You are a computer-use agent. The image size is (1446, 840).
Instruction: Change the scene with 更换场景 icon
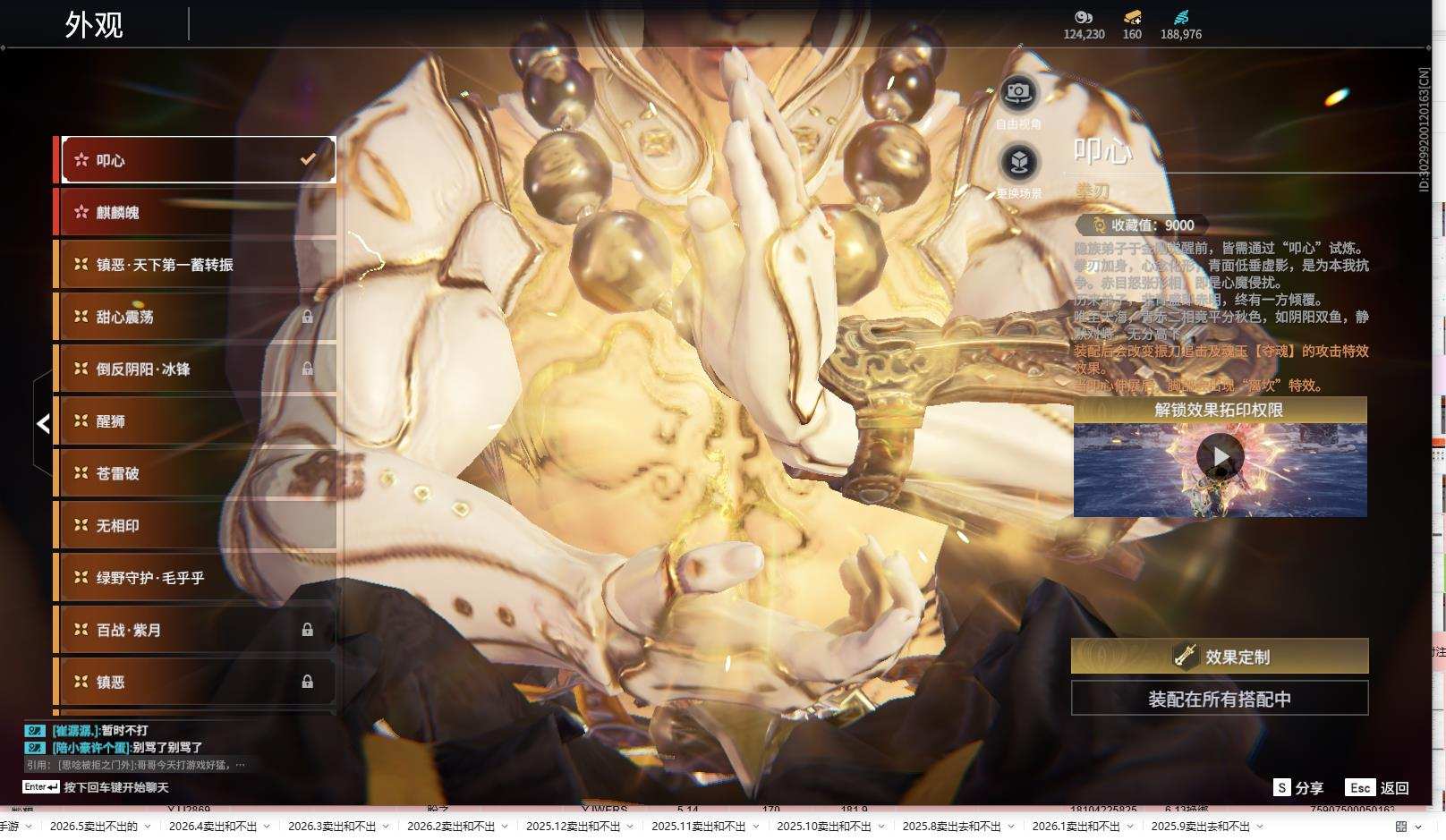1018,163
